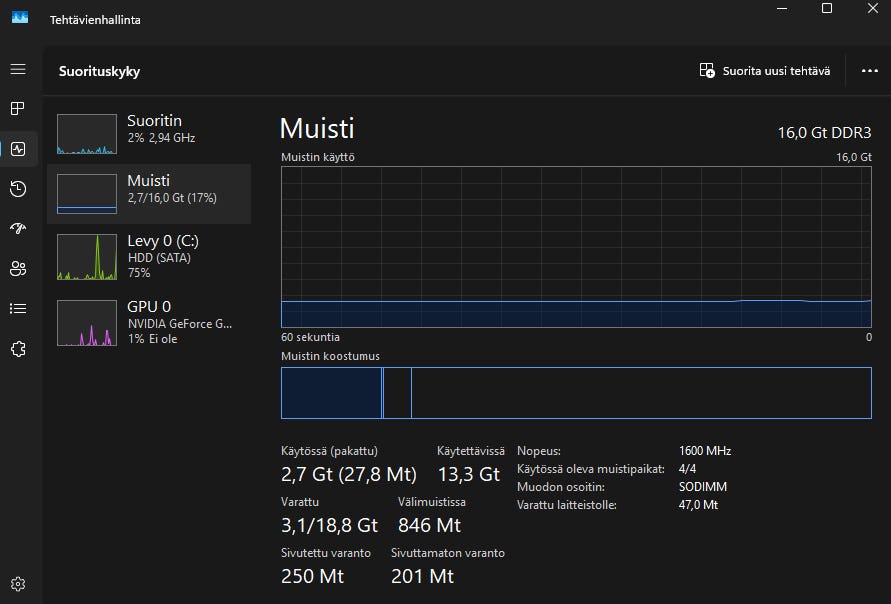Click the Sivutettu varanto value 250 Mt
The height and width of the screenshot is (604, 891).
coord(313,576)
